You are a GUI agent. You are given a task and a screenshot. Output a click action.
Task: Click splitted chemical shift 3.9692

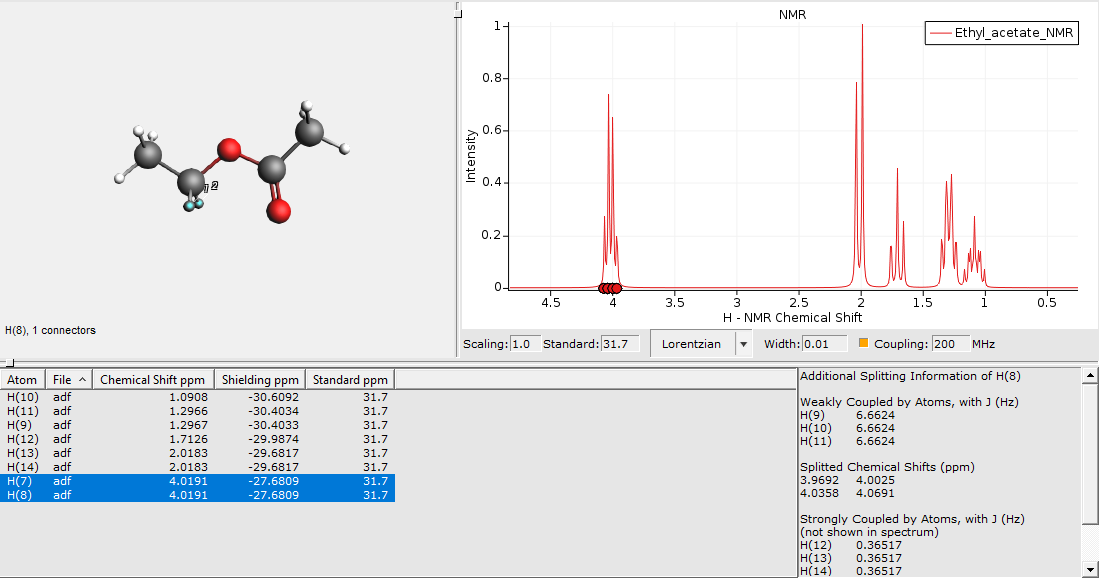819,480
